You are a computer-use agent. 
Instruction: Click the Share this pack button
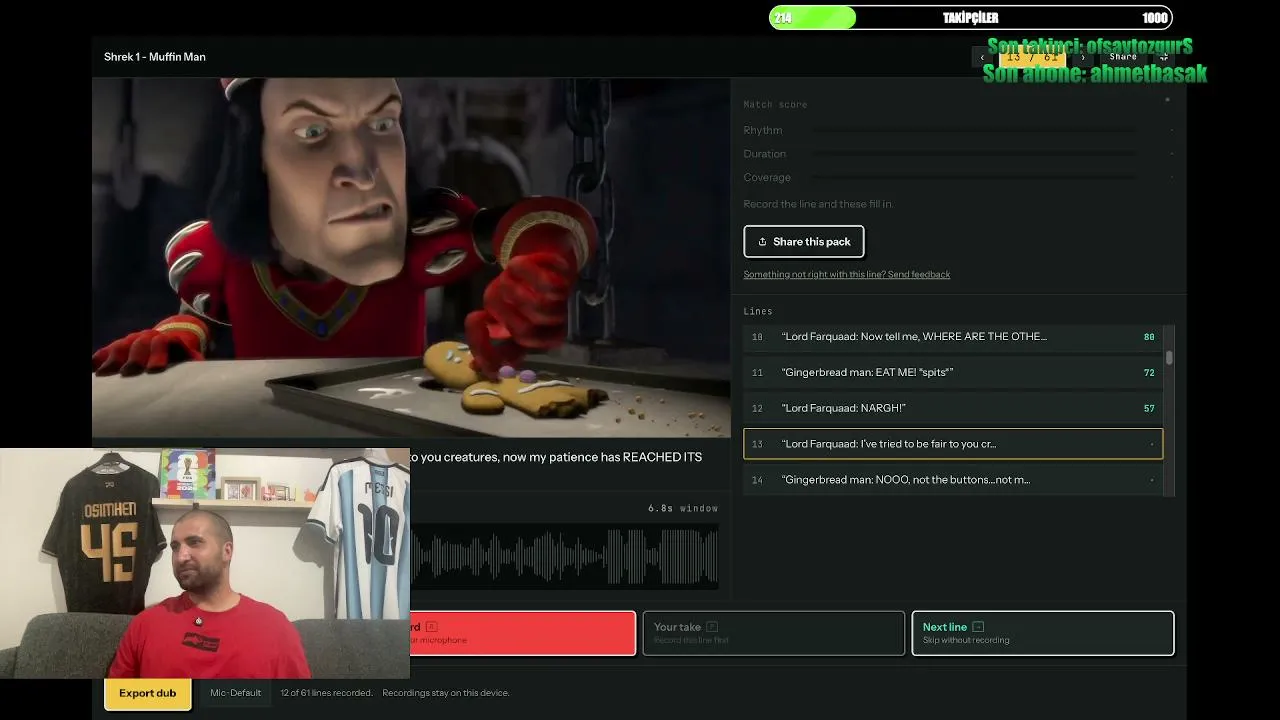point(804,241)
